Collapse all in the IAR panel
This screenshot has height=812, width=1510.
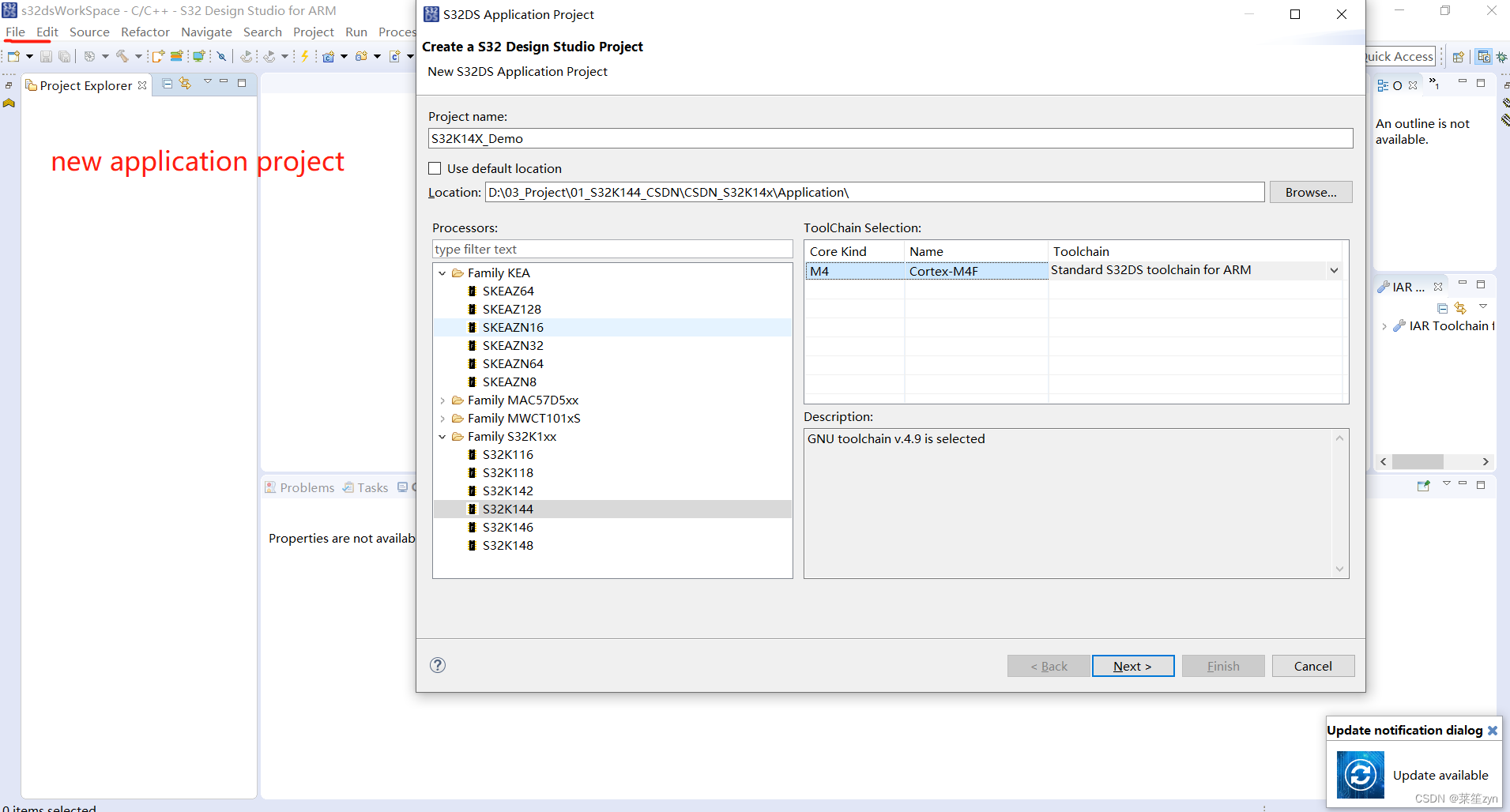(1442, 307)
